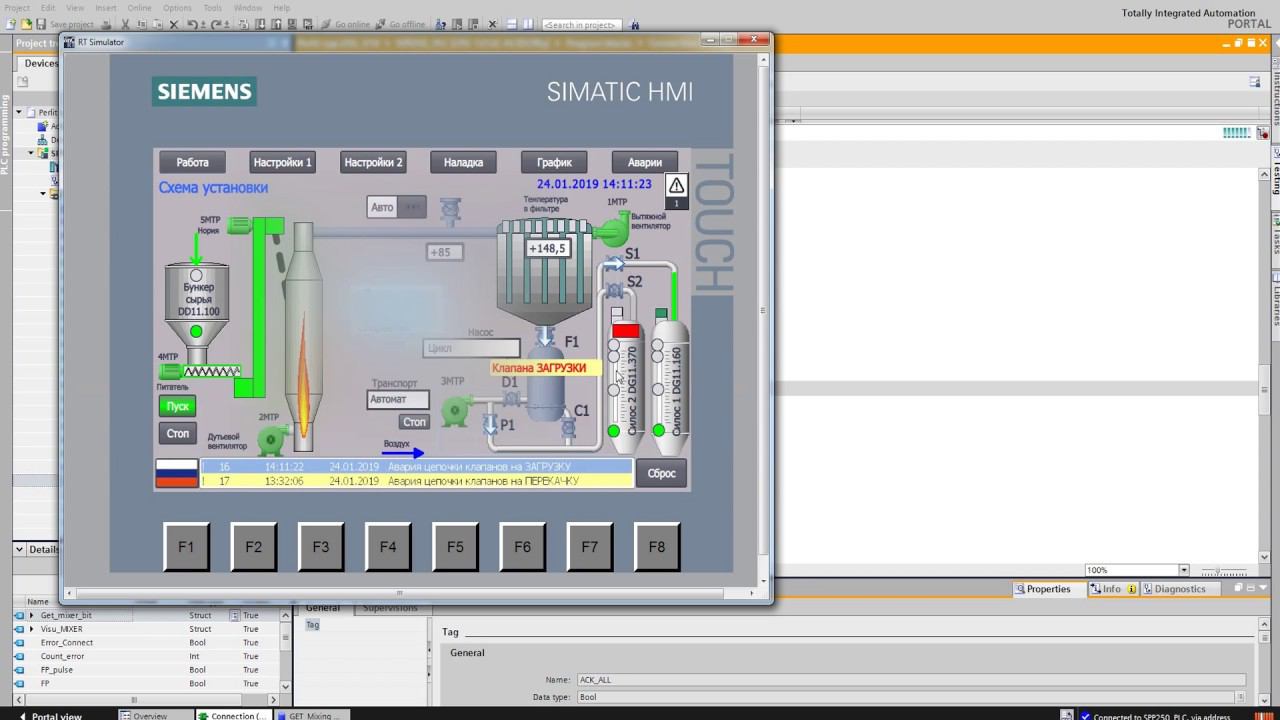Click green level indicator on Силос 1

click(658, 431)
